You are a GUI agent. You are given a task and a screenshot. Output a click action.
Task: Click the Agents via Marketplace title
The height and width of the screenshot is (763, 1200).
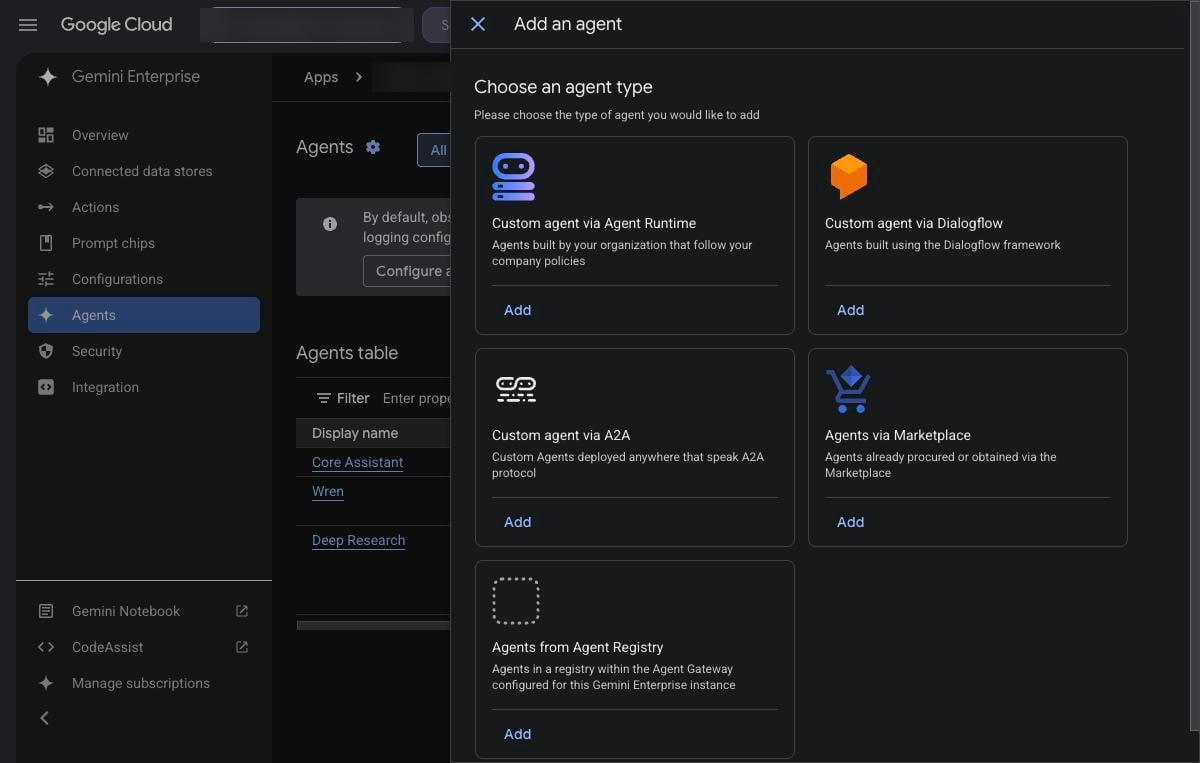(898, 435)
